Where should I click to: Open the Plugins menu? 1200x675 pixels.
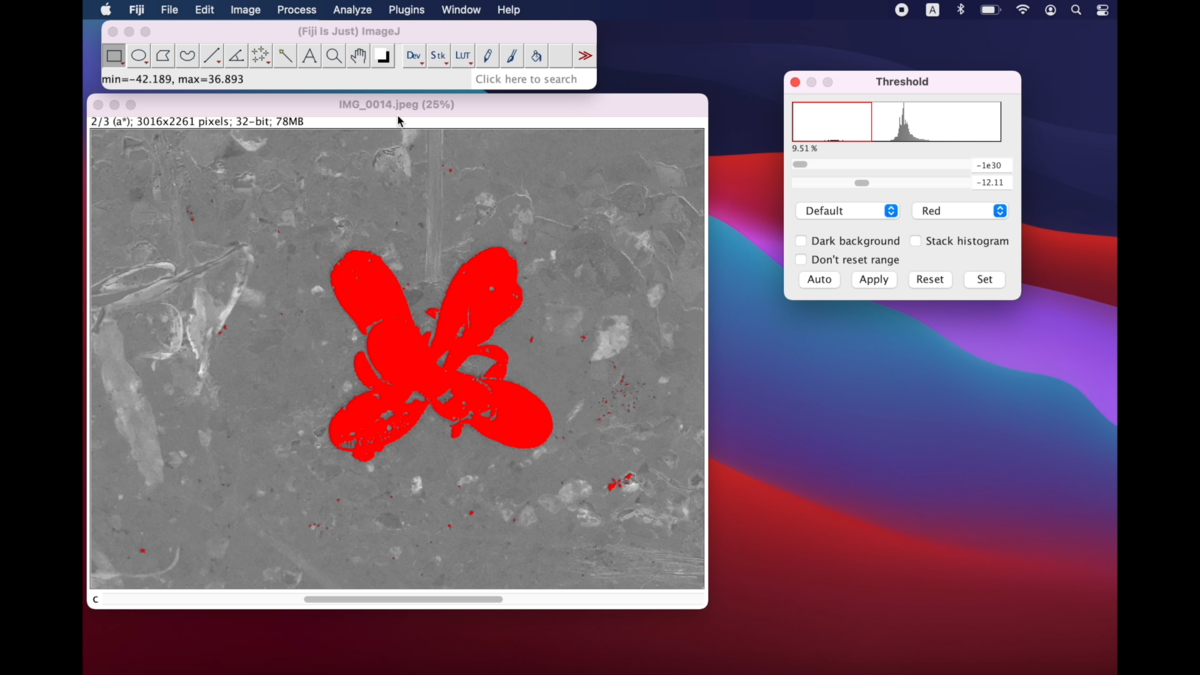406,10
